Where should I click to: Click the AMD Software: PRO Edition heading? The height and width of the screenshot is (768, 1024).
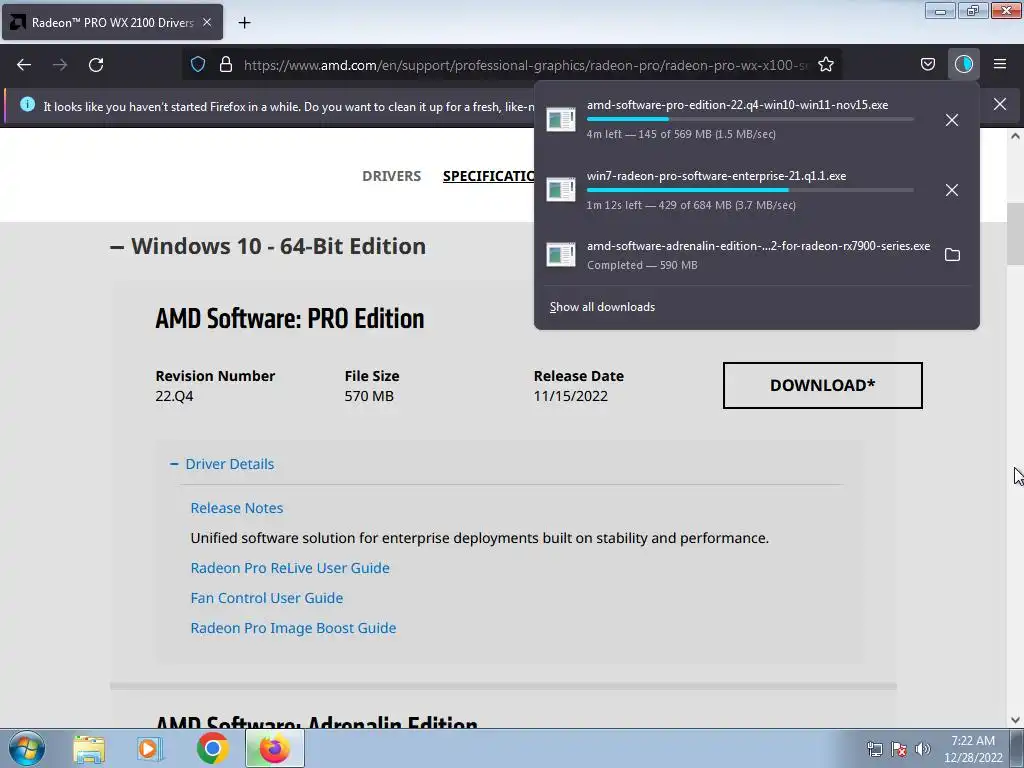point(289,319)
